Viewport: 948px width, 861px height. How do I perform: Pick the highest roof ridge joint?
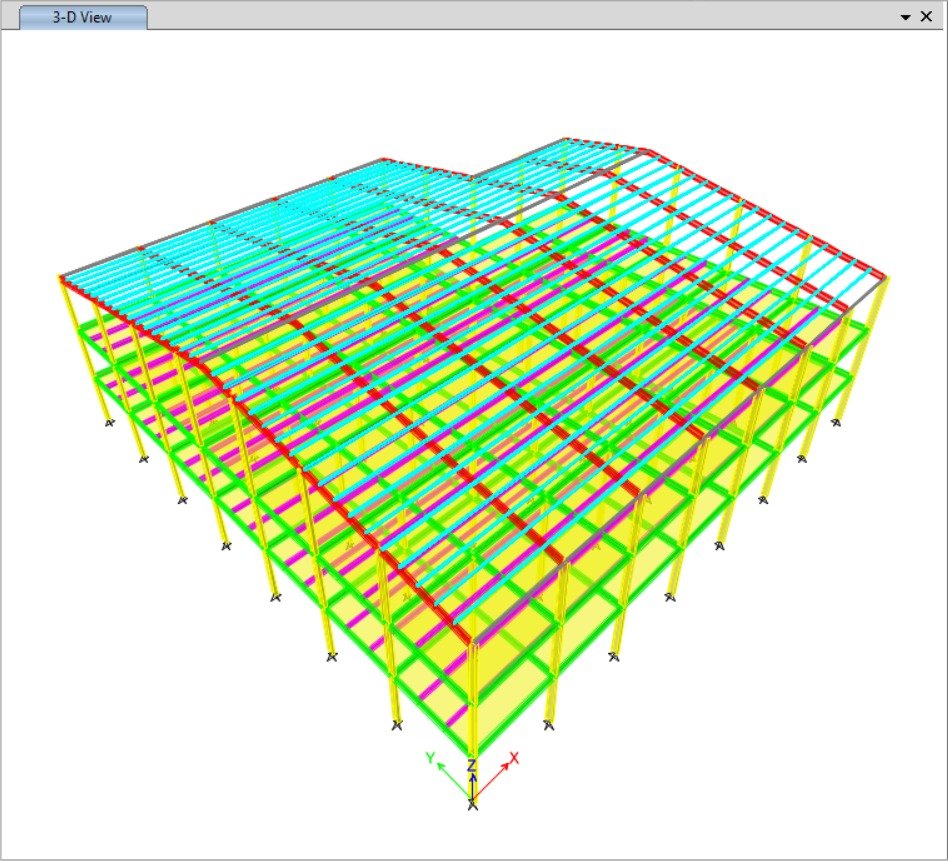[x=565, y=140]
